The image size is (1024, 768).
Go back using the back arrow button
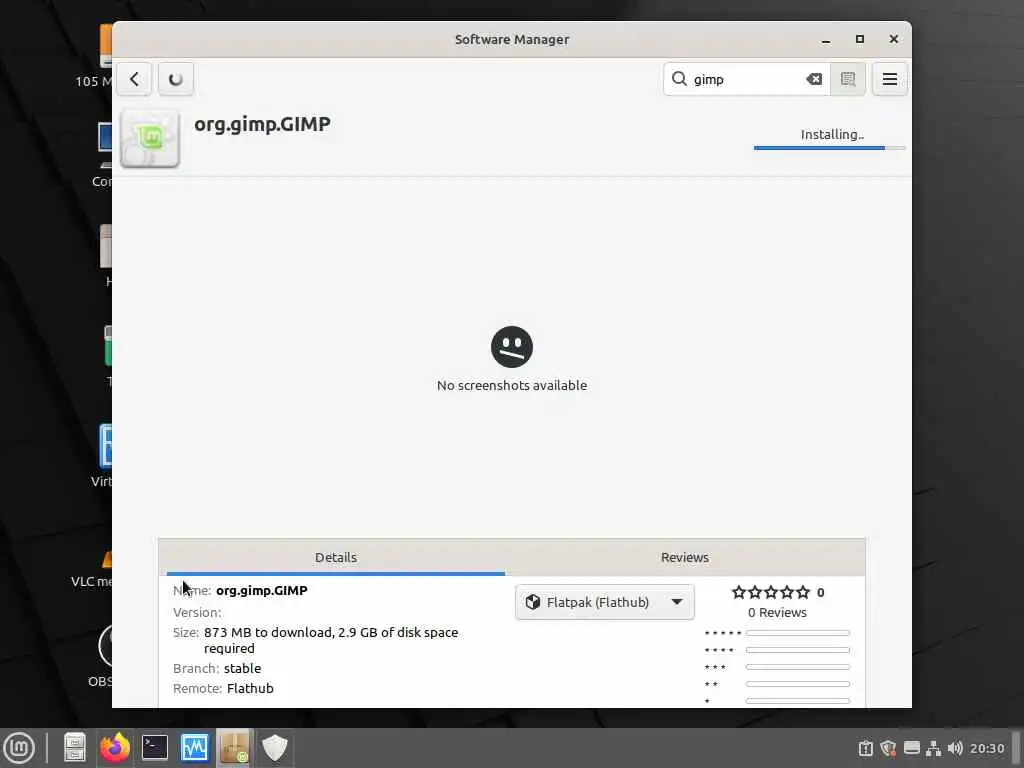135,79
